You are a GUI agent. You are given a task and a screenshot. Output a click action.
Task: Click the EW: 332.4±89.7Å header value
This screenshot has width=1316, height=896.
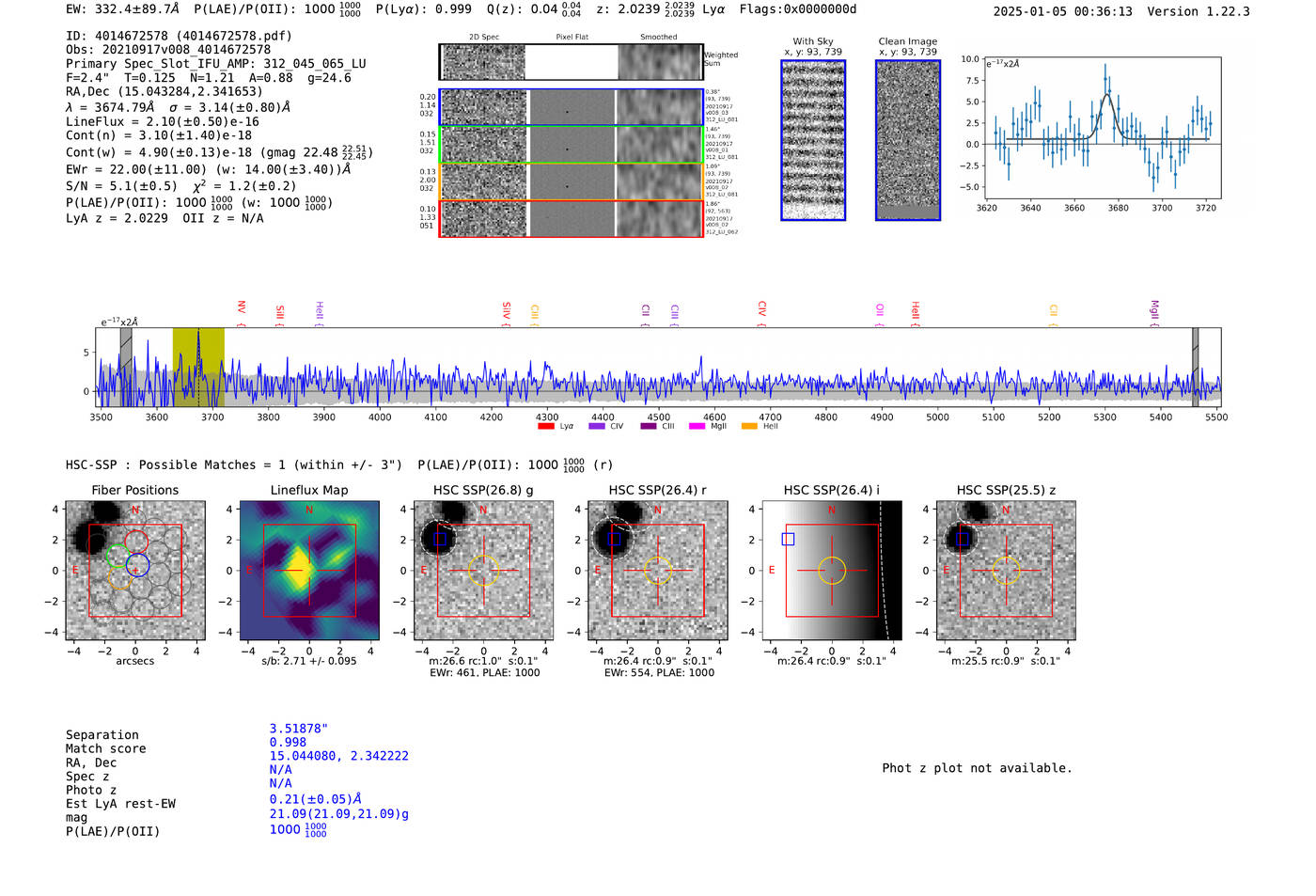122,9
